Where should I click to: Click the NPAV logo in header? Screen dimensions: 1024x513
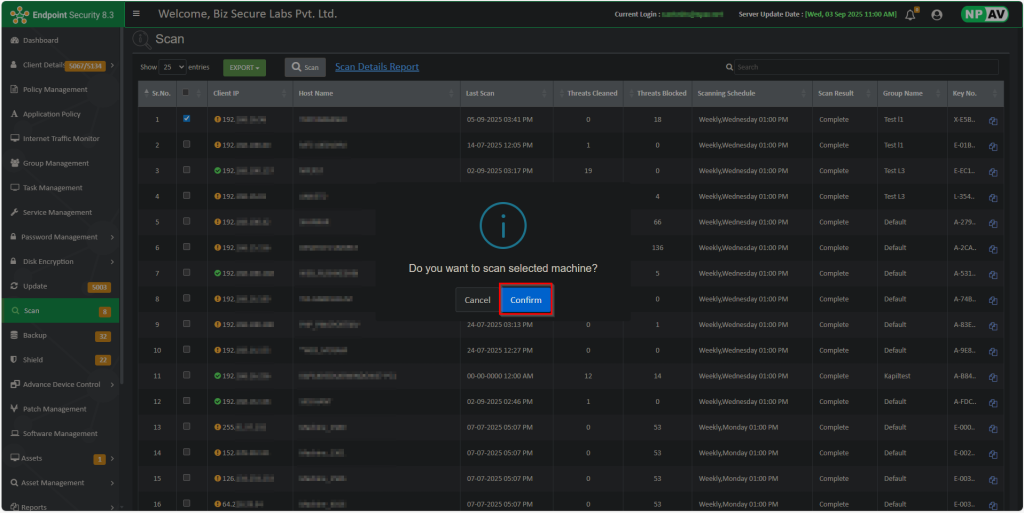984,15
